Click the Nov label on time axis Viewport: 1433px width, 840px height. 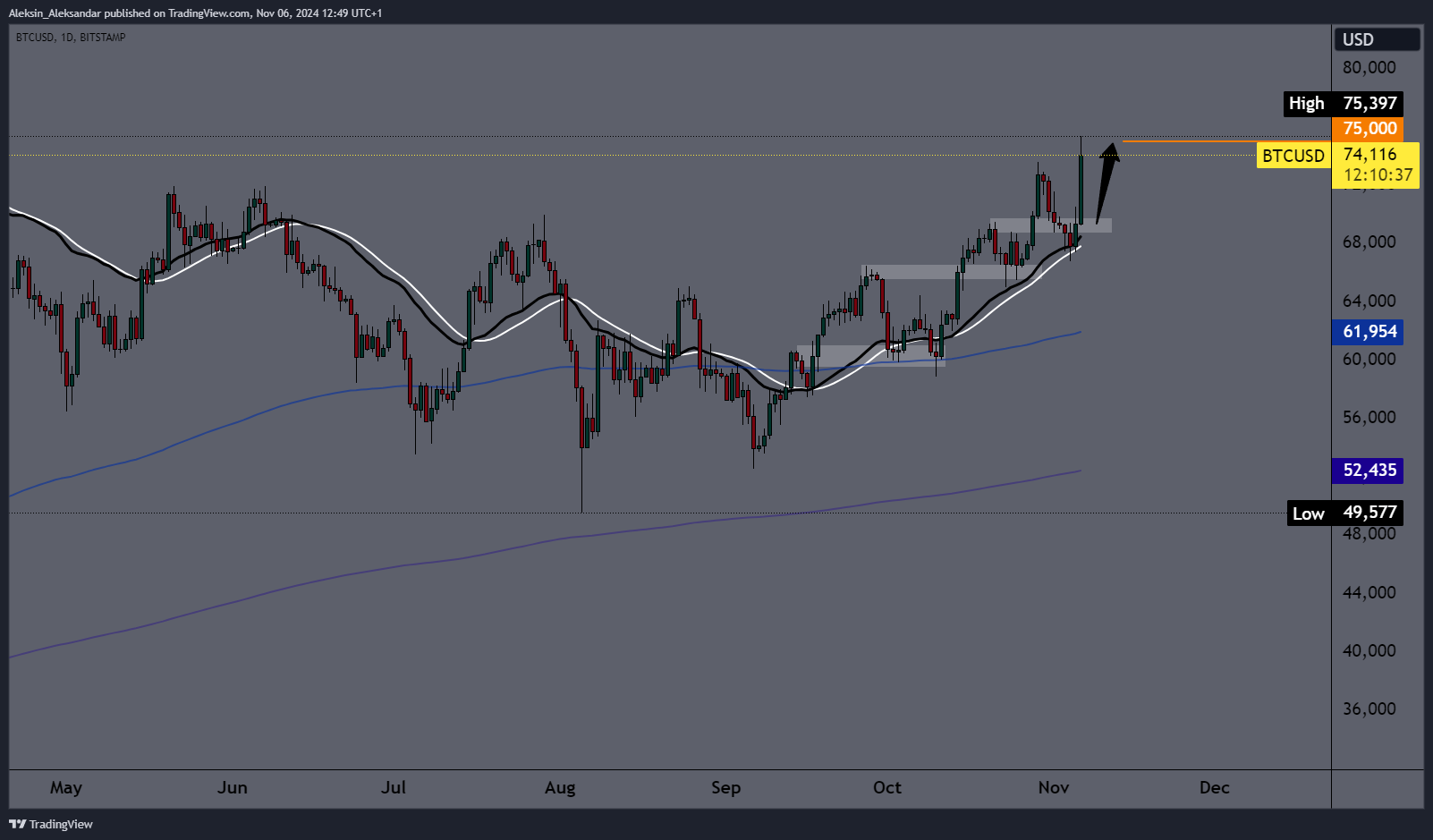click(1054, 787)
